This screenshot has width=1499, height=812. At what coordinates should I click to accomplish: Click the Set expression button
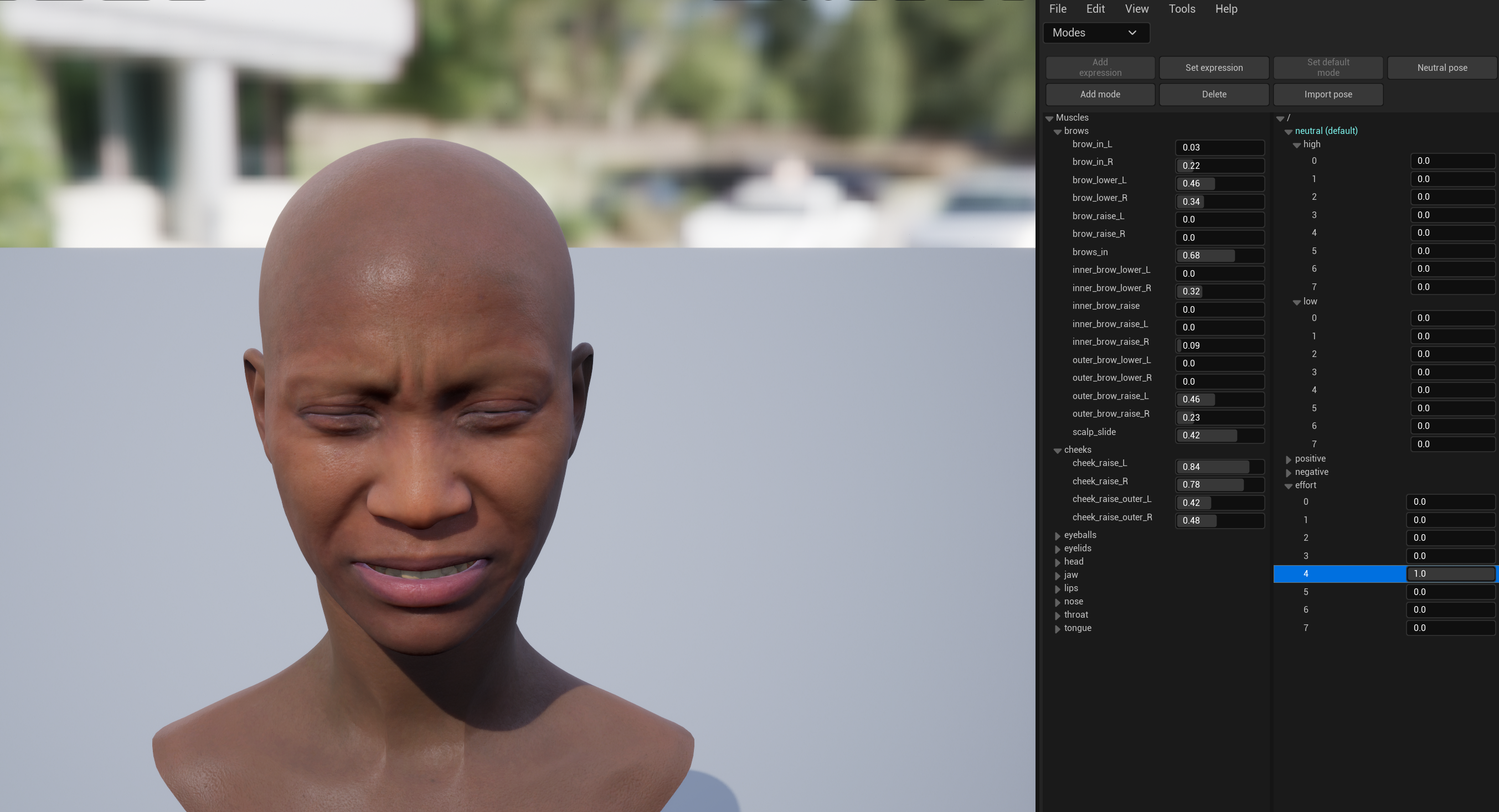[1213, 68]
